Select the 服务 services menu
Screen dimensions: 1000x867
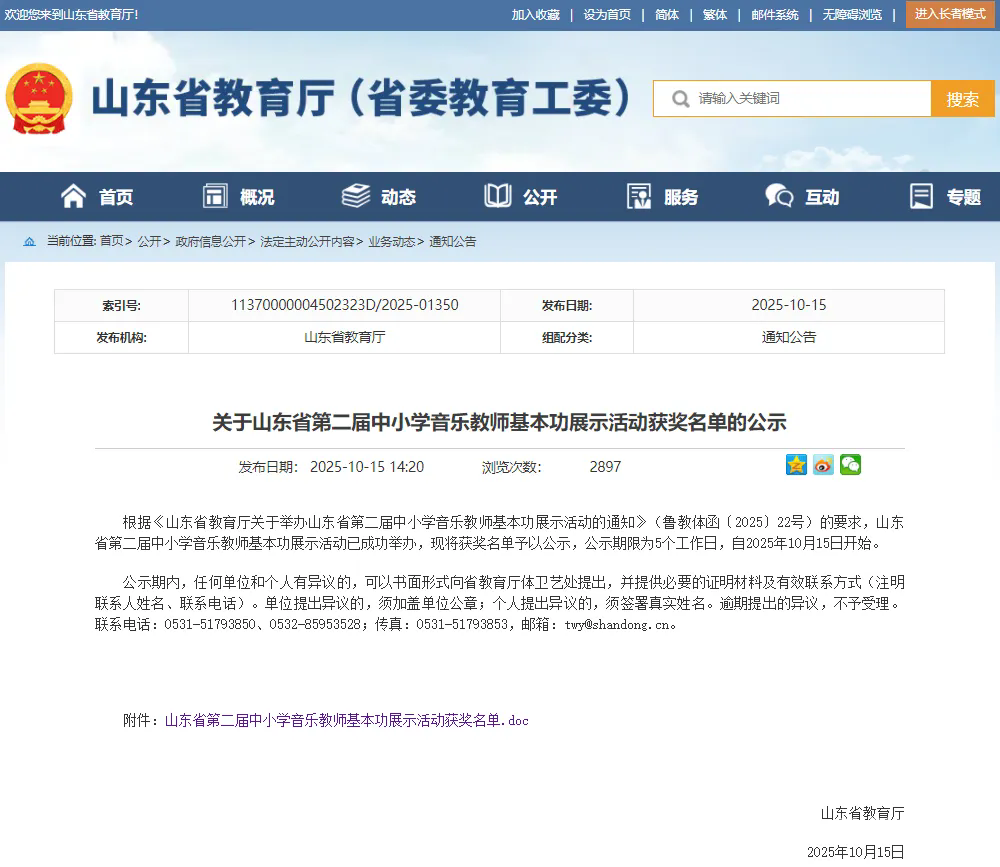[x=662, y=197]
